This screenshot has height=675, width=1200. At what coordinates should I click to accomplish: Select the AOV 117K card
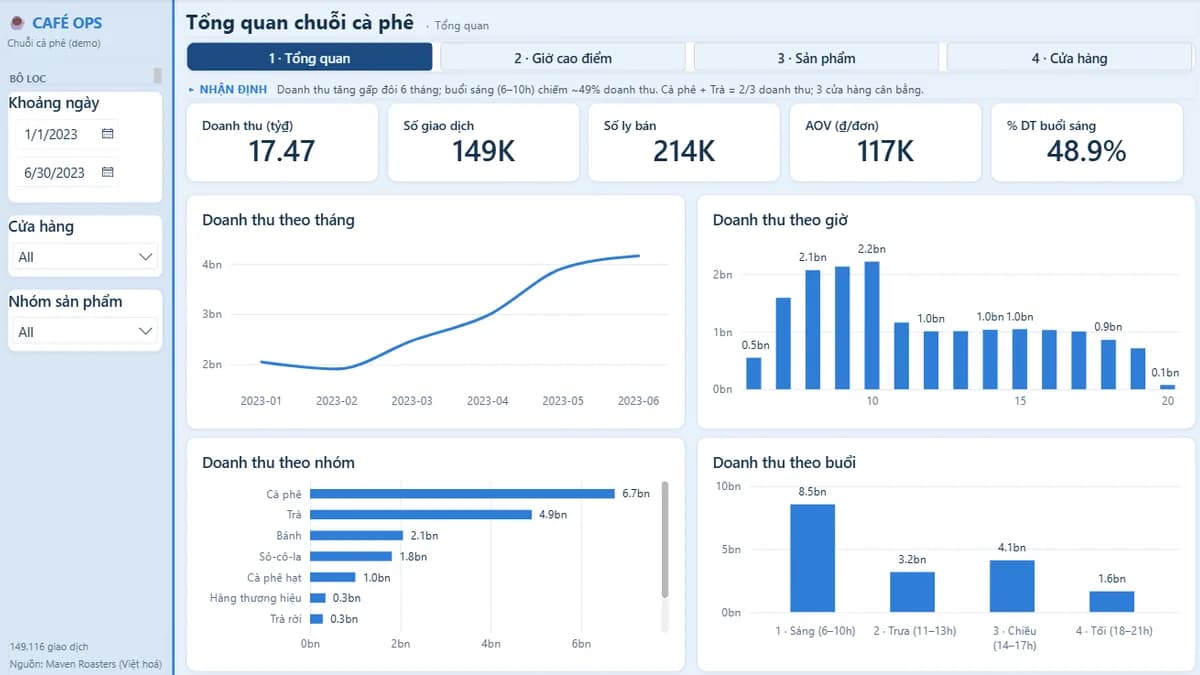(x=885, y=142)
